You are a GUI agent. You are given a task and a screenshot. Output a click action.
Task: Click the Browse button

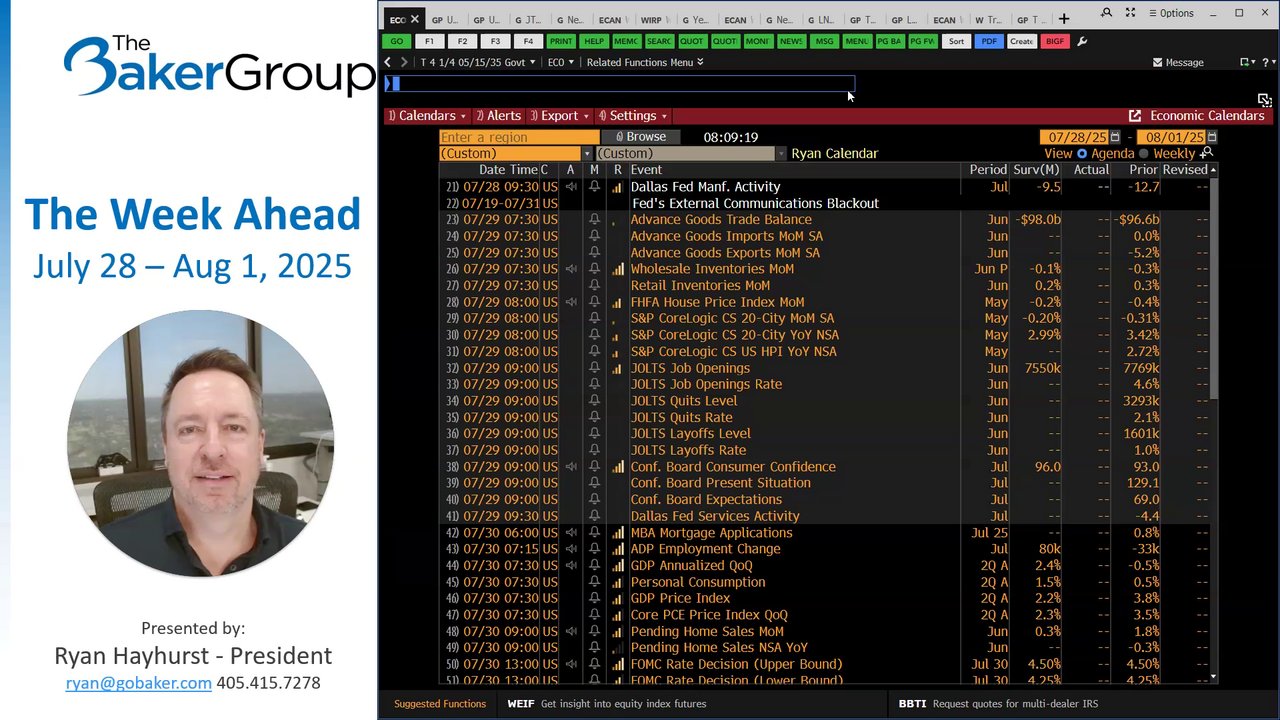640,137
